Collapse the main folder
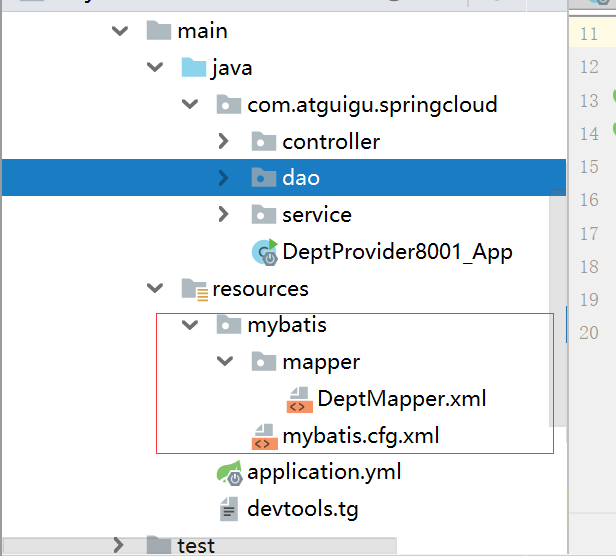 [x=120, y=31]
